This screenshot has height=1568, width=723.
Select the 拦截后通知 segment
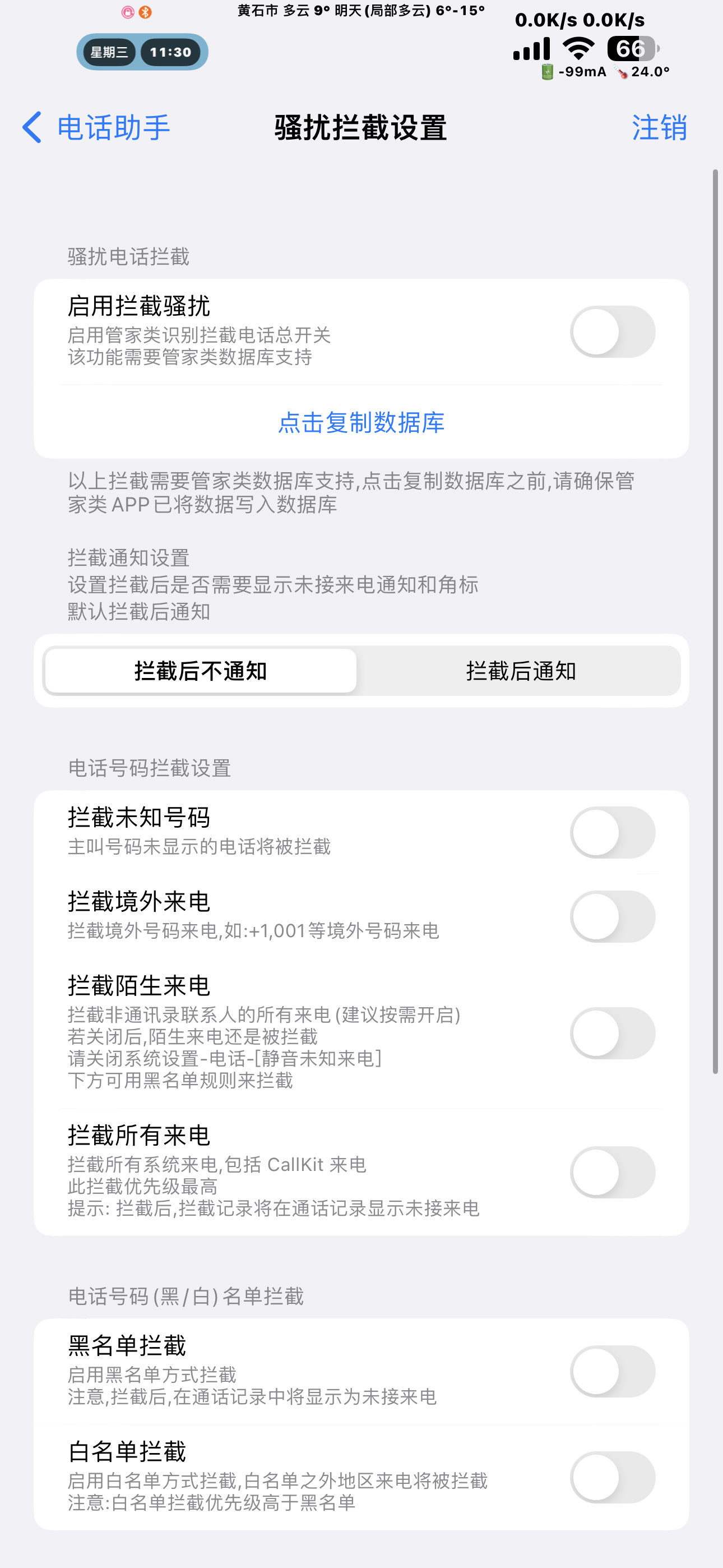click(521, 671)
